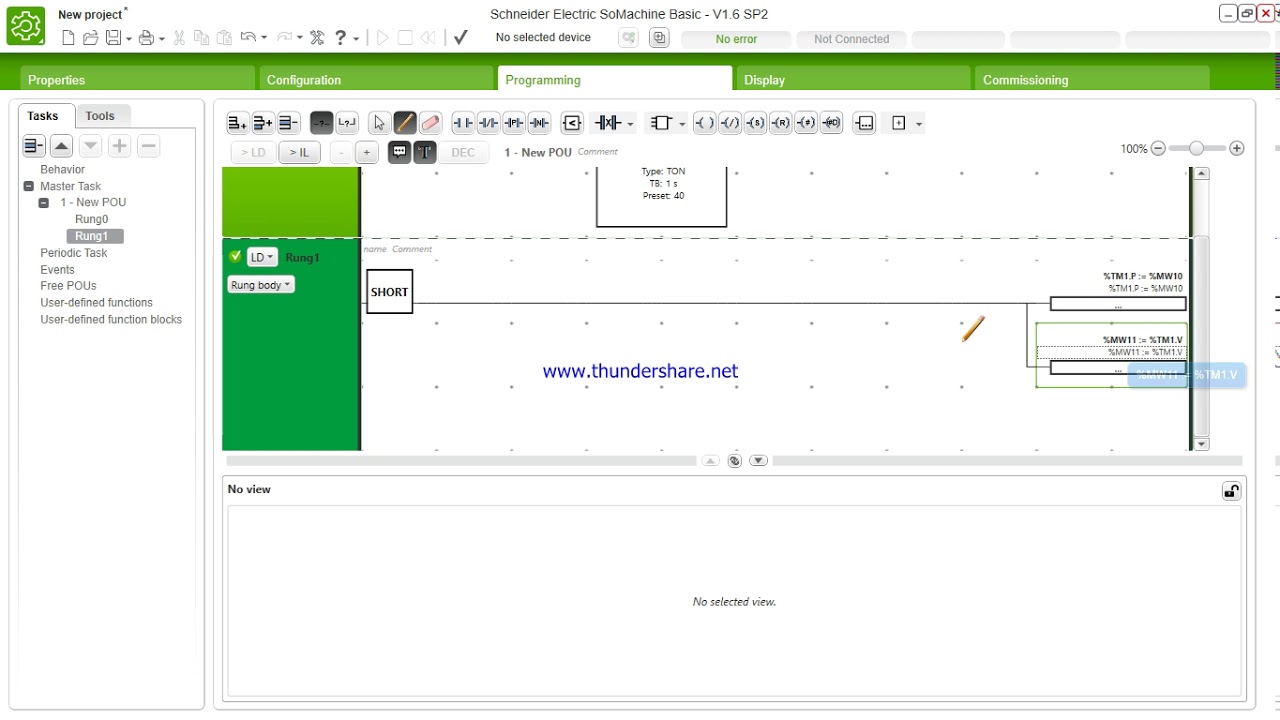1280x720 pixels.
Task: Insert an operation block
Action: point(865,123)
